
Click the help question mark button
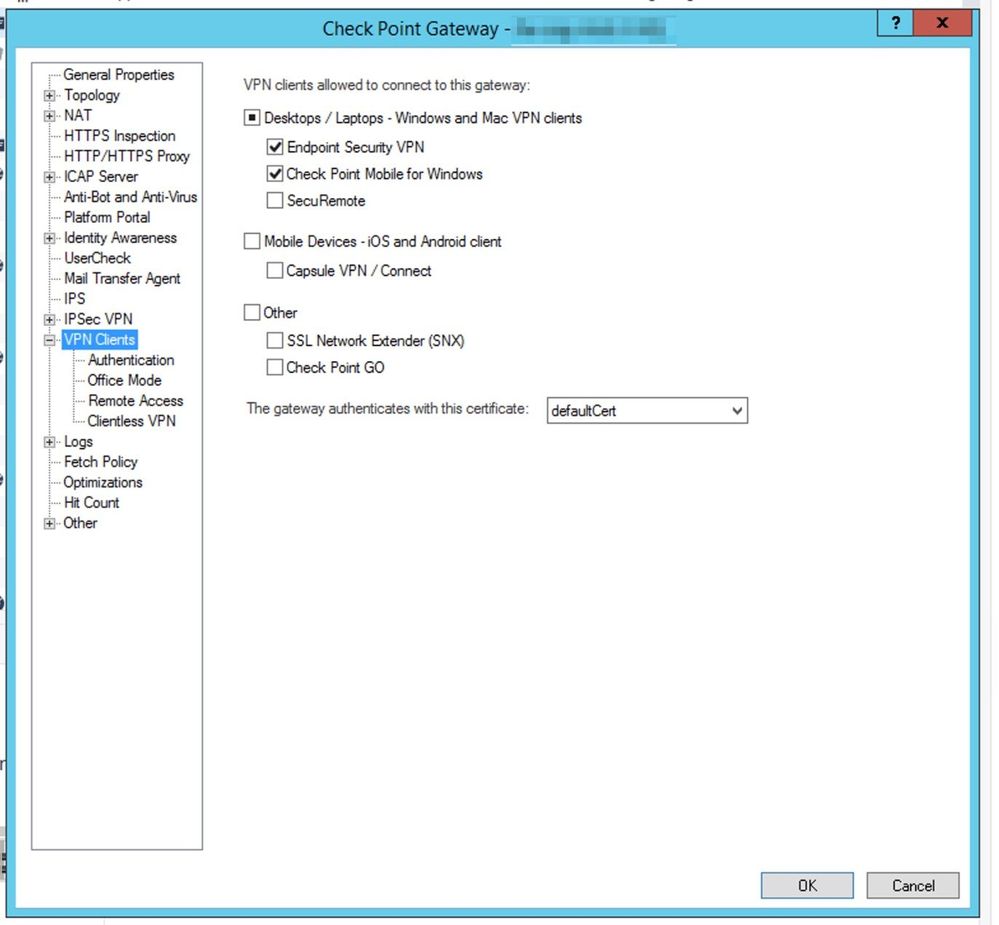[898, 24]
